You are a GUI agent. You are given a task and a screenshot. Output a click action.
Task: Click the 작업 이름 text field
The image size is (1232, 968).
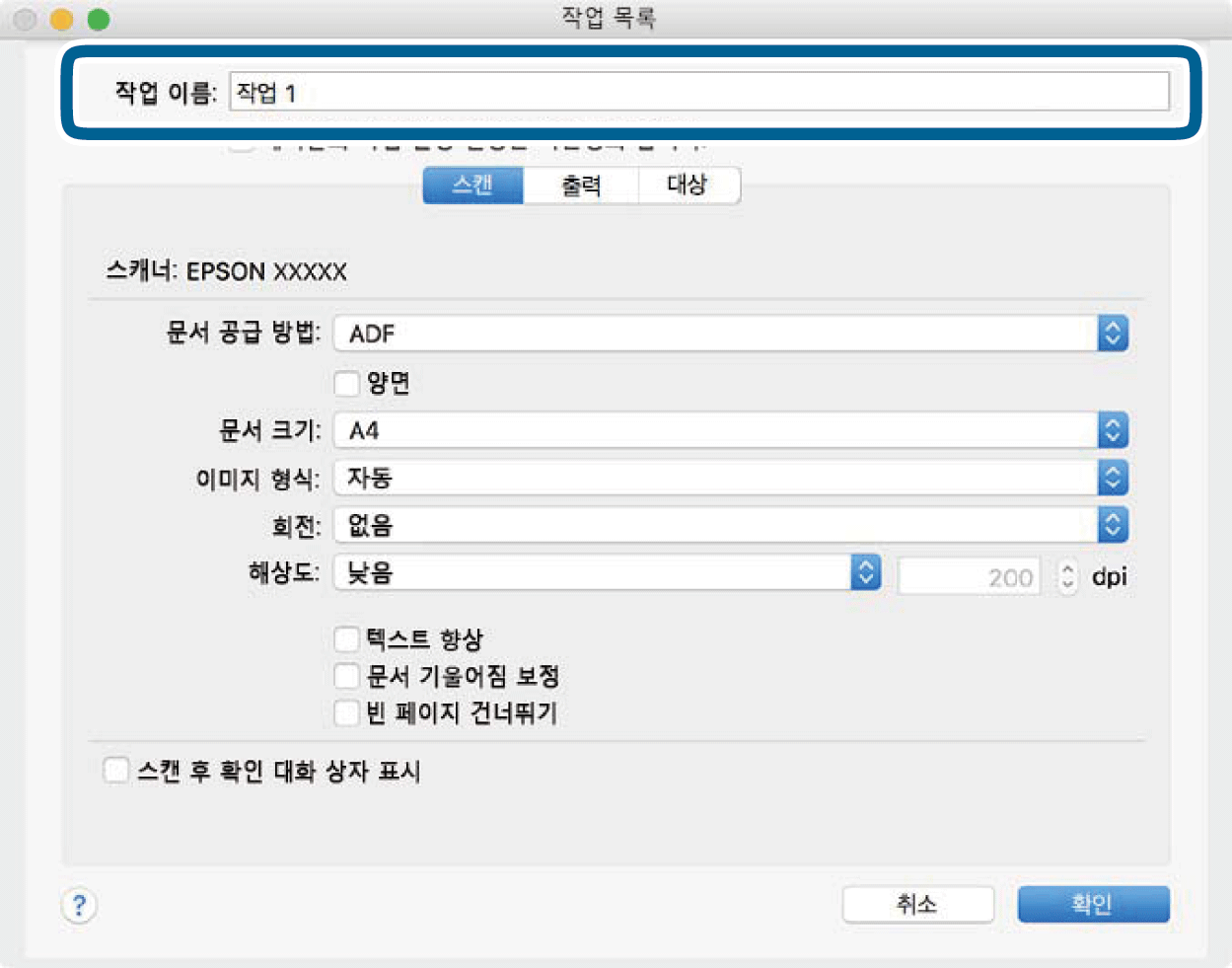pos(698,93)
